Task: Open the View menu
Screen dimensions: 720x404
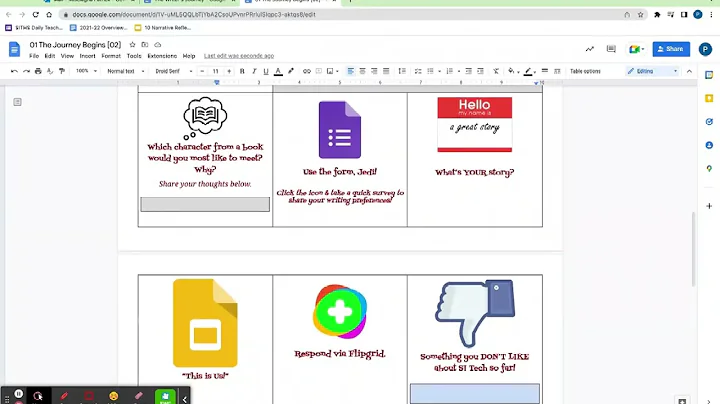Action: (67, 56)
